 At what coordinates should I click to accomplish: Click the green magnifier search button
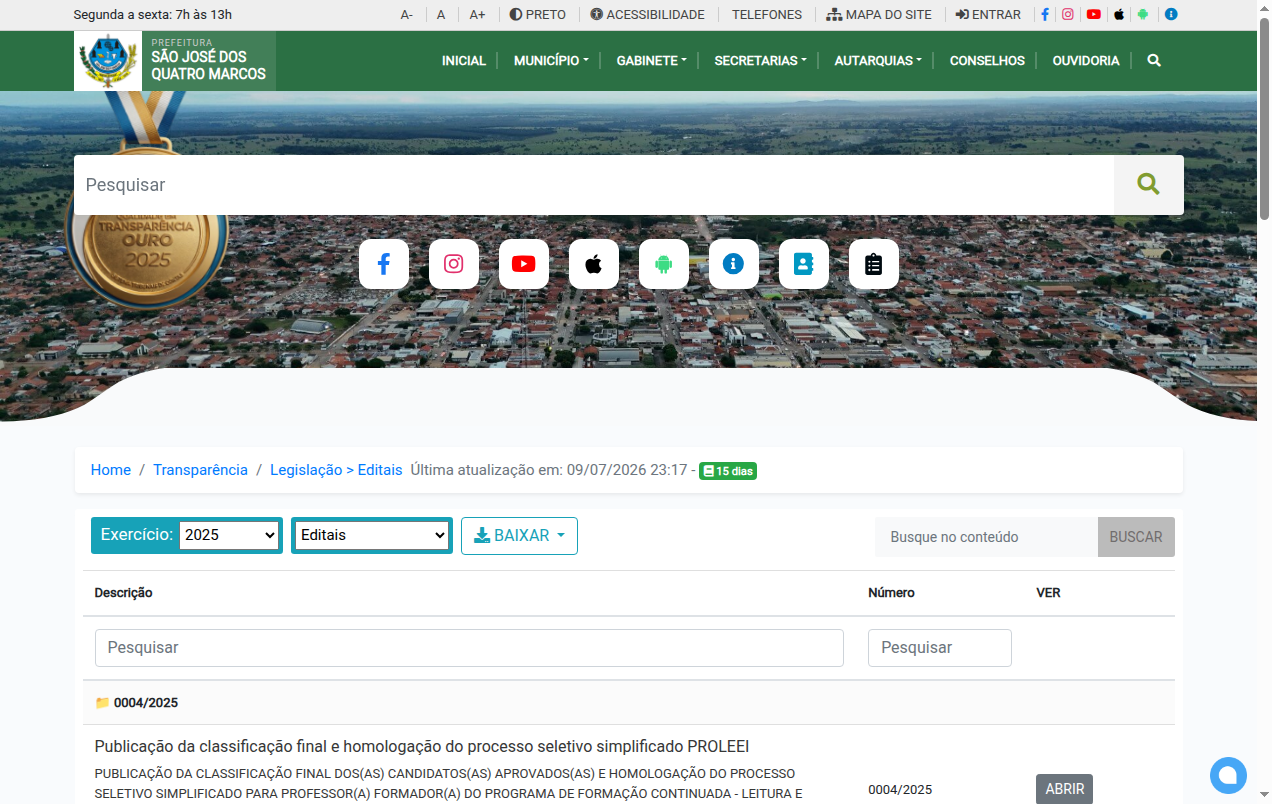pyautogui.click(x=1149, y=185)
